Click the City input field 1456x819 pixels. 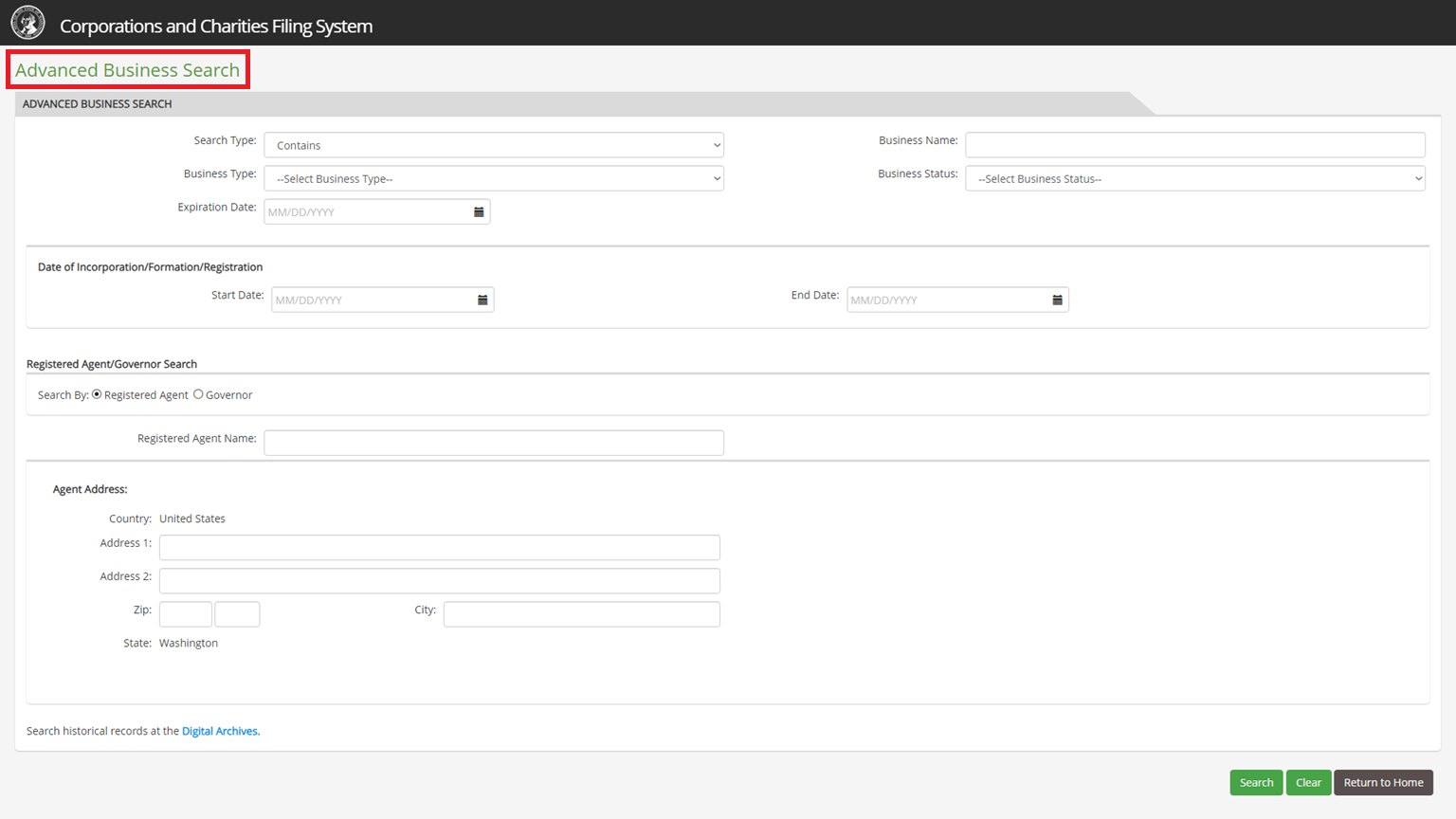[581, 614]
